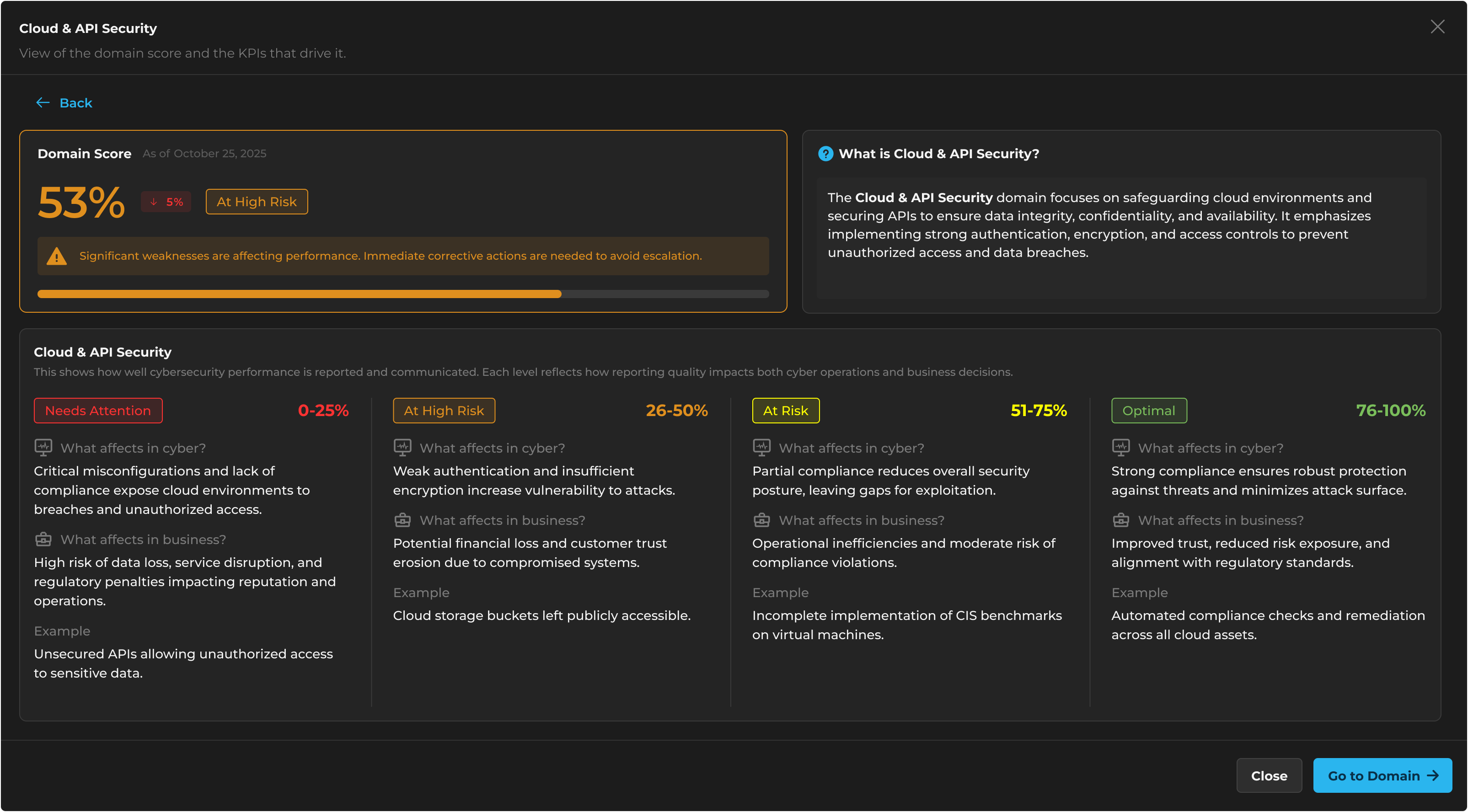Click the red 5% decrease badge
Image resolution: width=1468 pixels, height=812 pixels.
(x=166, y=202)
